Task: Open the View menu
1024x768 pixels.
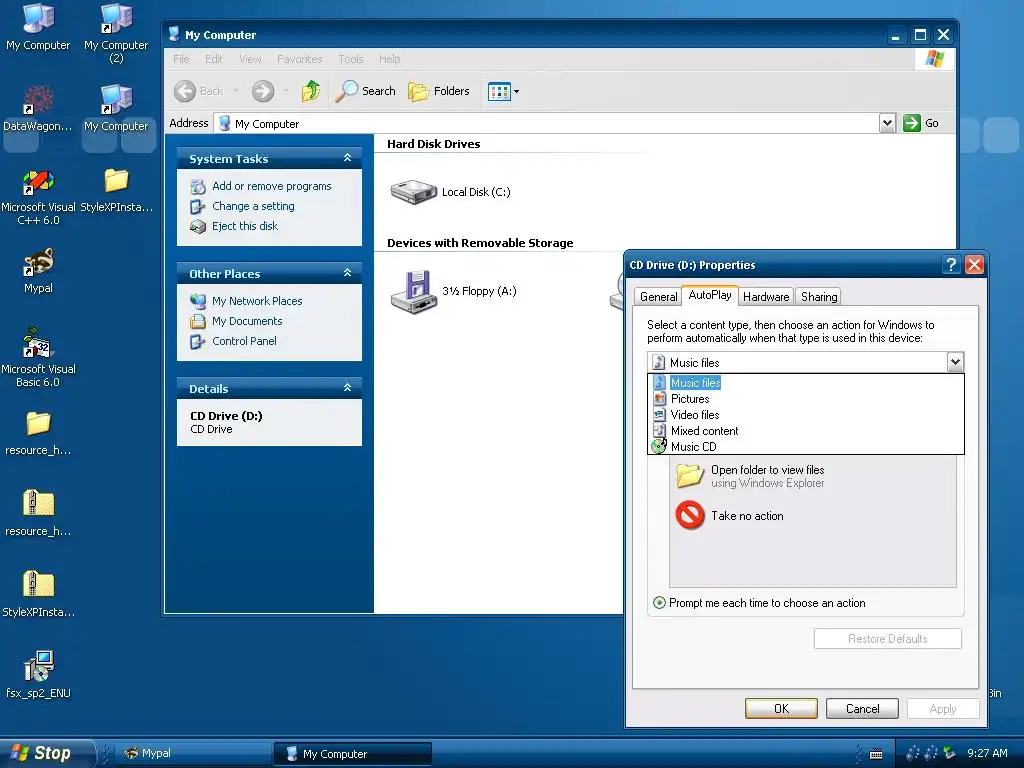Action: pos(250,59)
